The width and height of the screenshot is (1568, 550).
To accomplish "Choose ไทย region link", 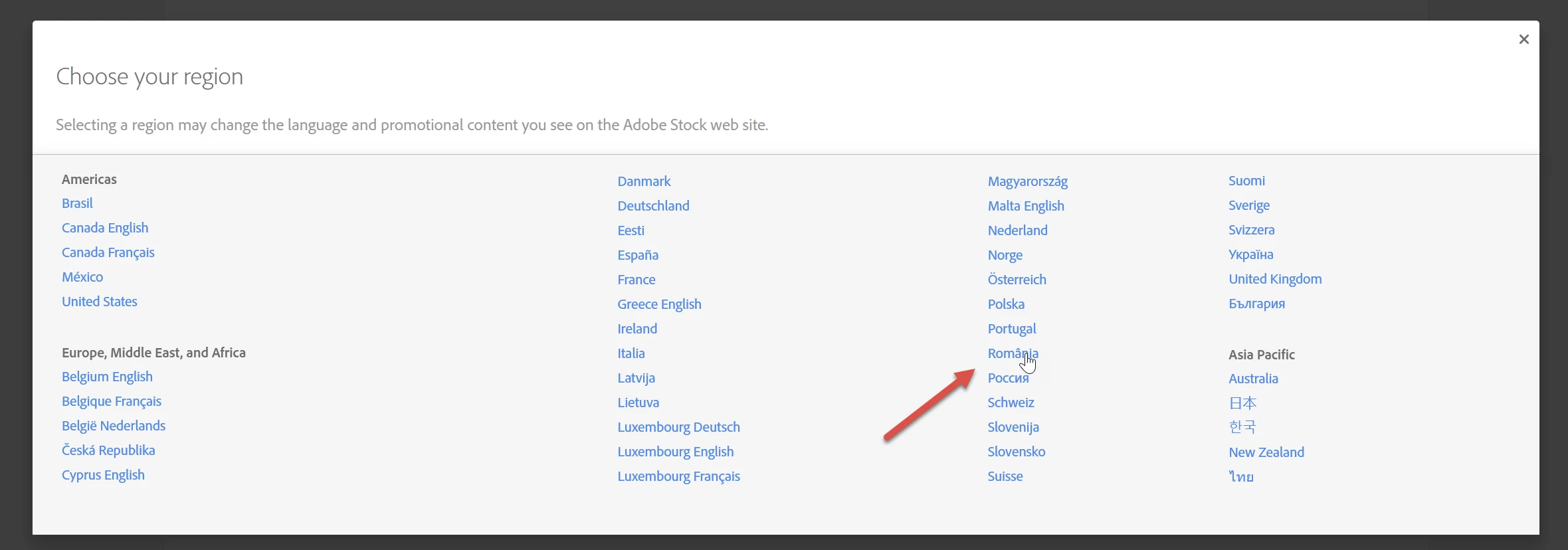I will pyautogui.click(x=1240, y=477).
